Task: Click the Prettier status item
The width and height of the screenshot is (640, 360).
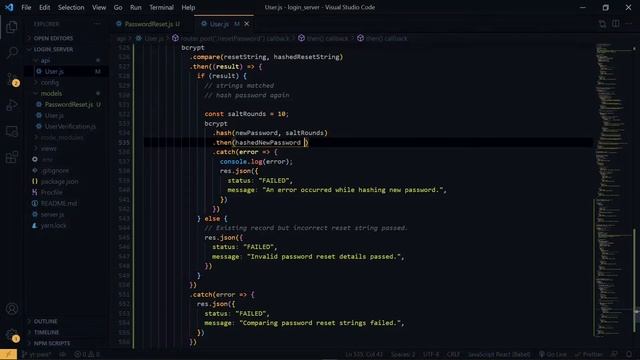Action: 588,354
